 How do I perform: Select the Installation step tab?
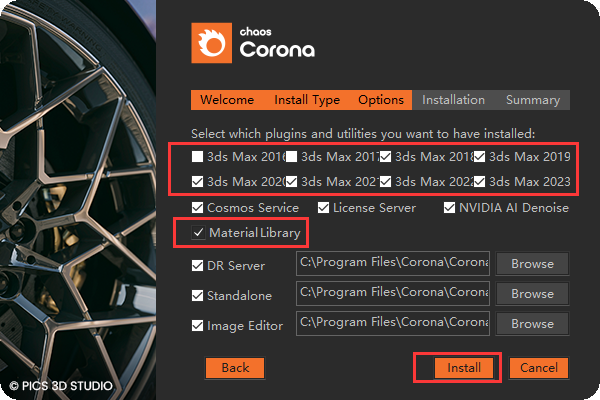click(x=453, y=100)
